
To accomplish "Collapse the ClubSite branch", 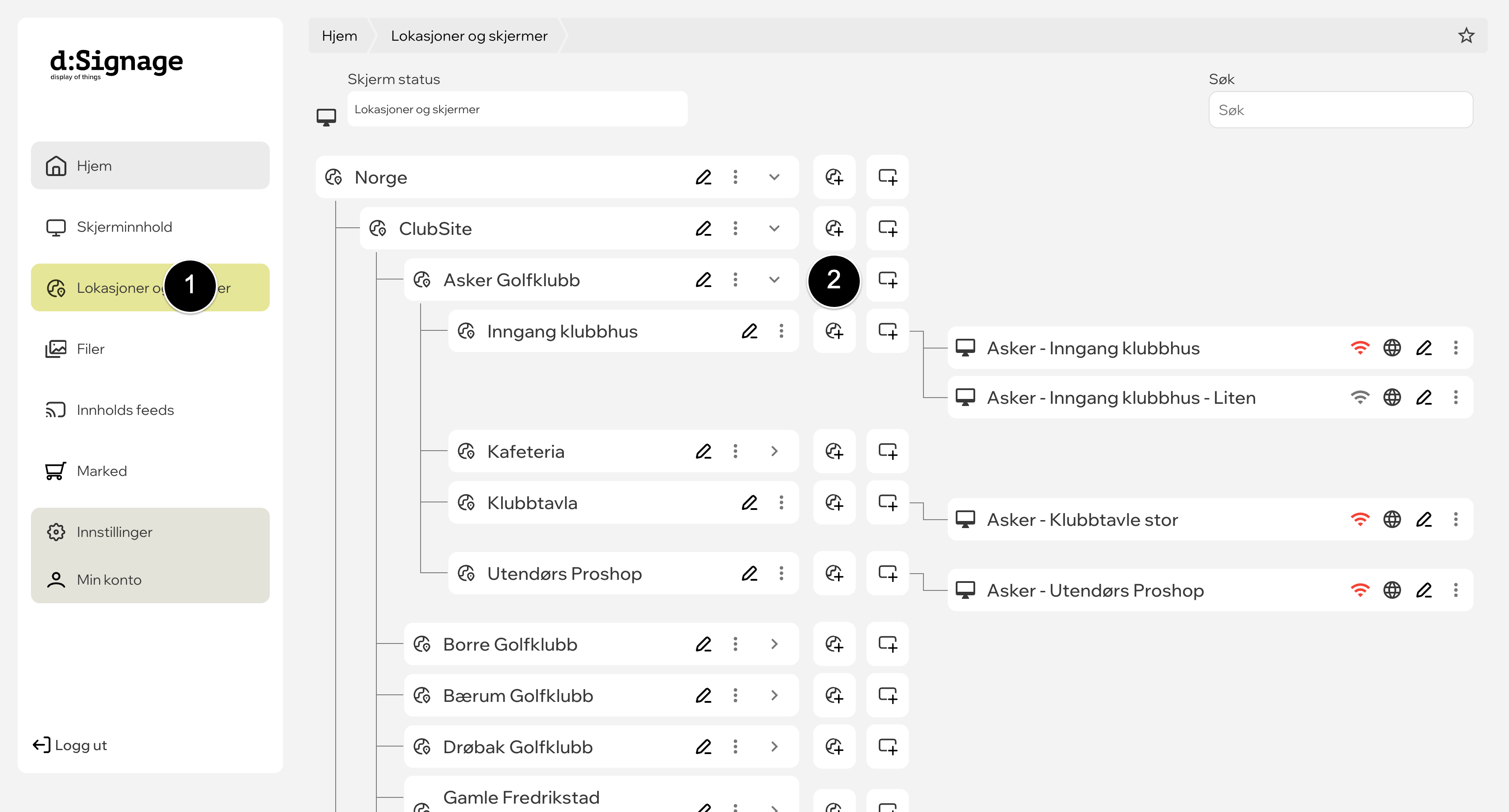I will 774,229.
